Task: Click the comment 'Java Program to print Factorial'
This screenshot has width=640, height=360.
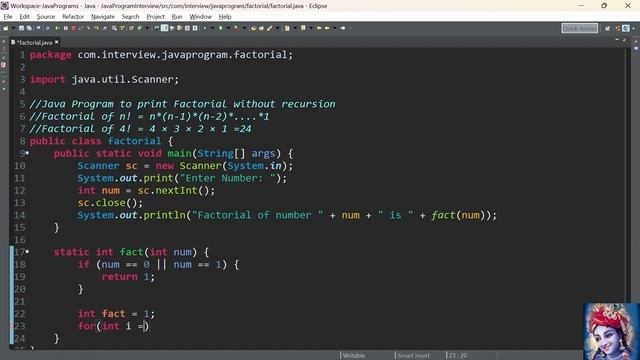Action: tap(134, 104)
